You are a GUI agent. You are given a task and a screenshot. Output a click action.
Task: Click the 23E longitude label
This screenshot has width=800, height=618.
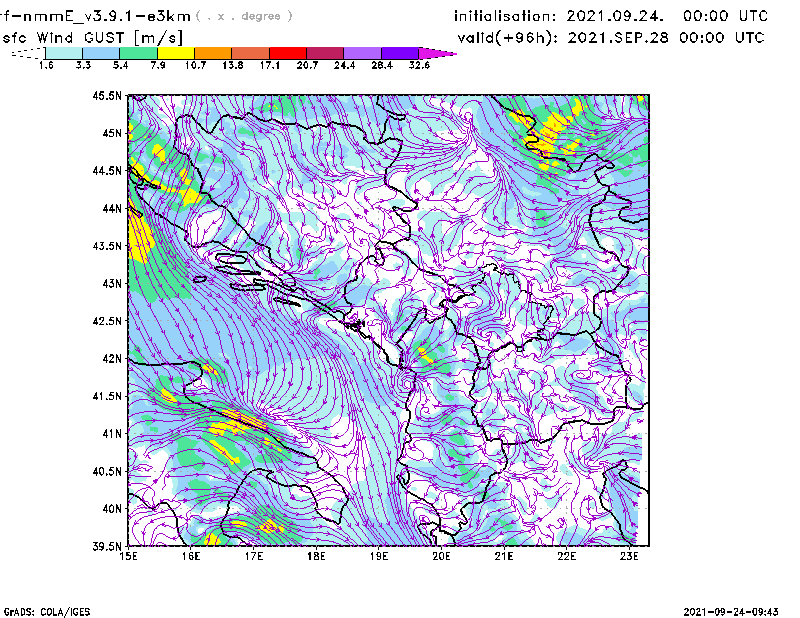pyautogui.click(x=629, y=556)
